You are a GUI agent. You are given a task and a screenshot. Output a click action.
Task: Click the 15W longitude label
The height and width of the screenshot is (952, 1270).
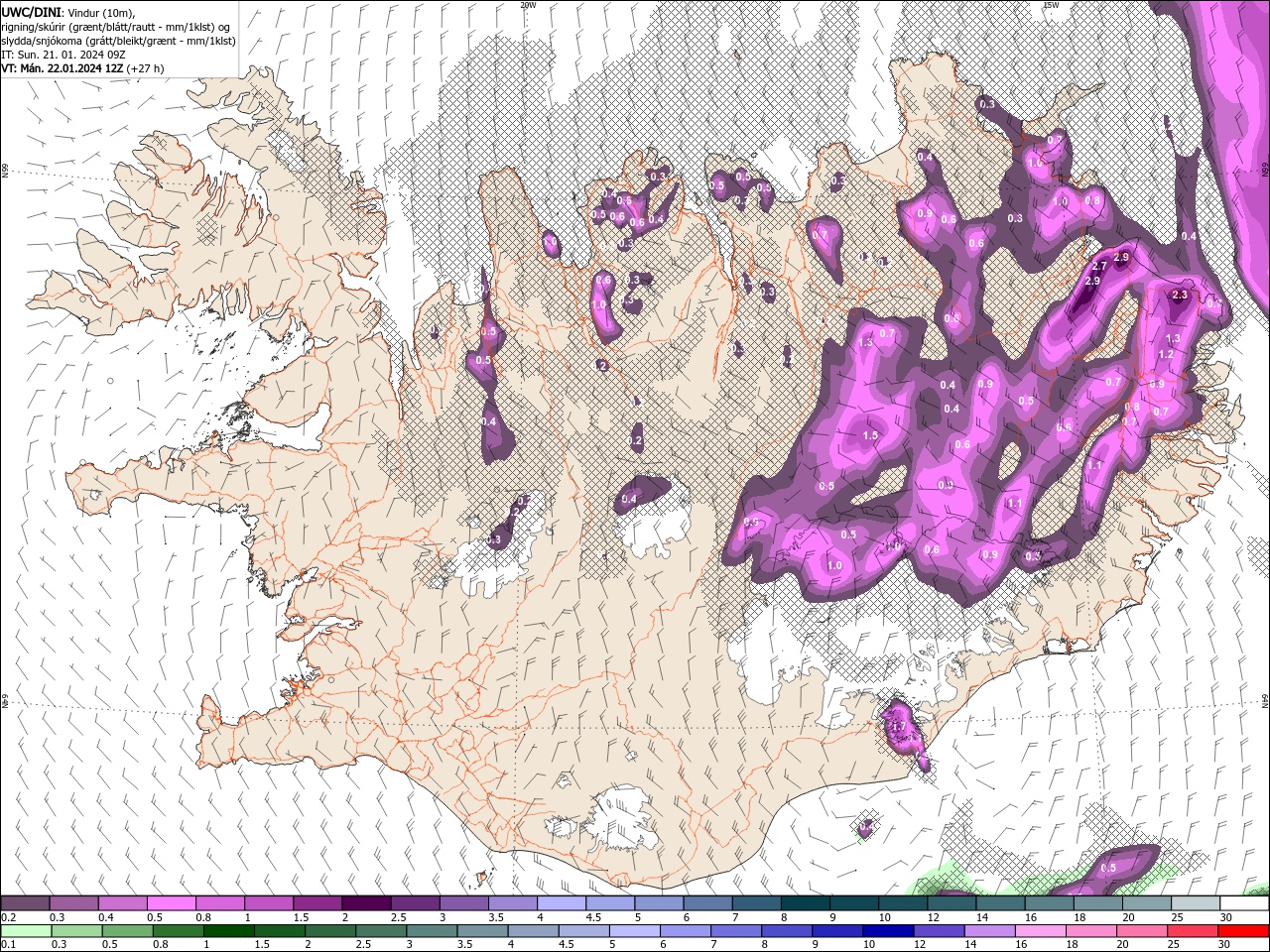(1052, 5)
